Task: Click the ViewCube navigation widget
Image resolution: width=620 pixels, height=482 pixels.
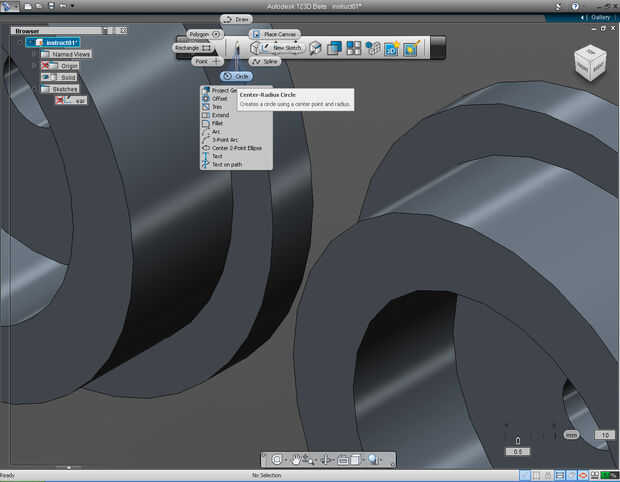Action: tap(590, 63)
